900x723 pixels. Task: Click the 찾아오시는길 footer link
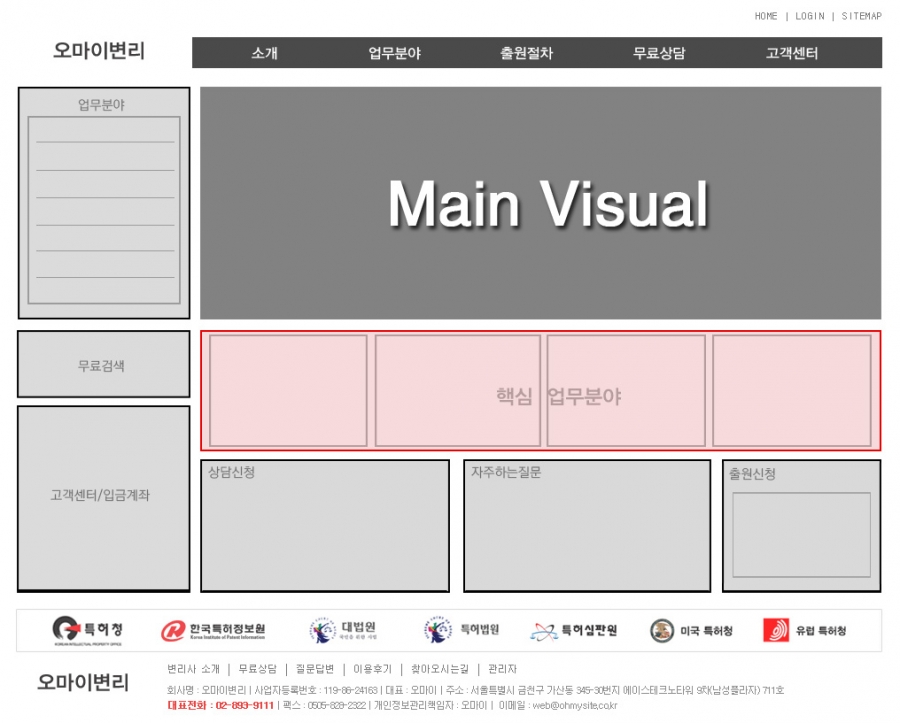(439, 669)
